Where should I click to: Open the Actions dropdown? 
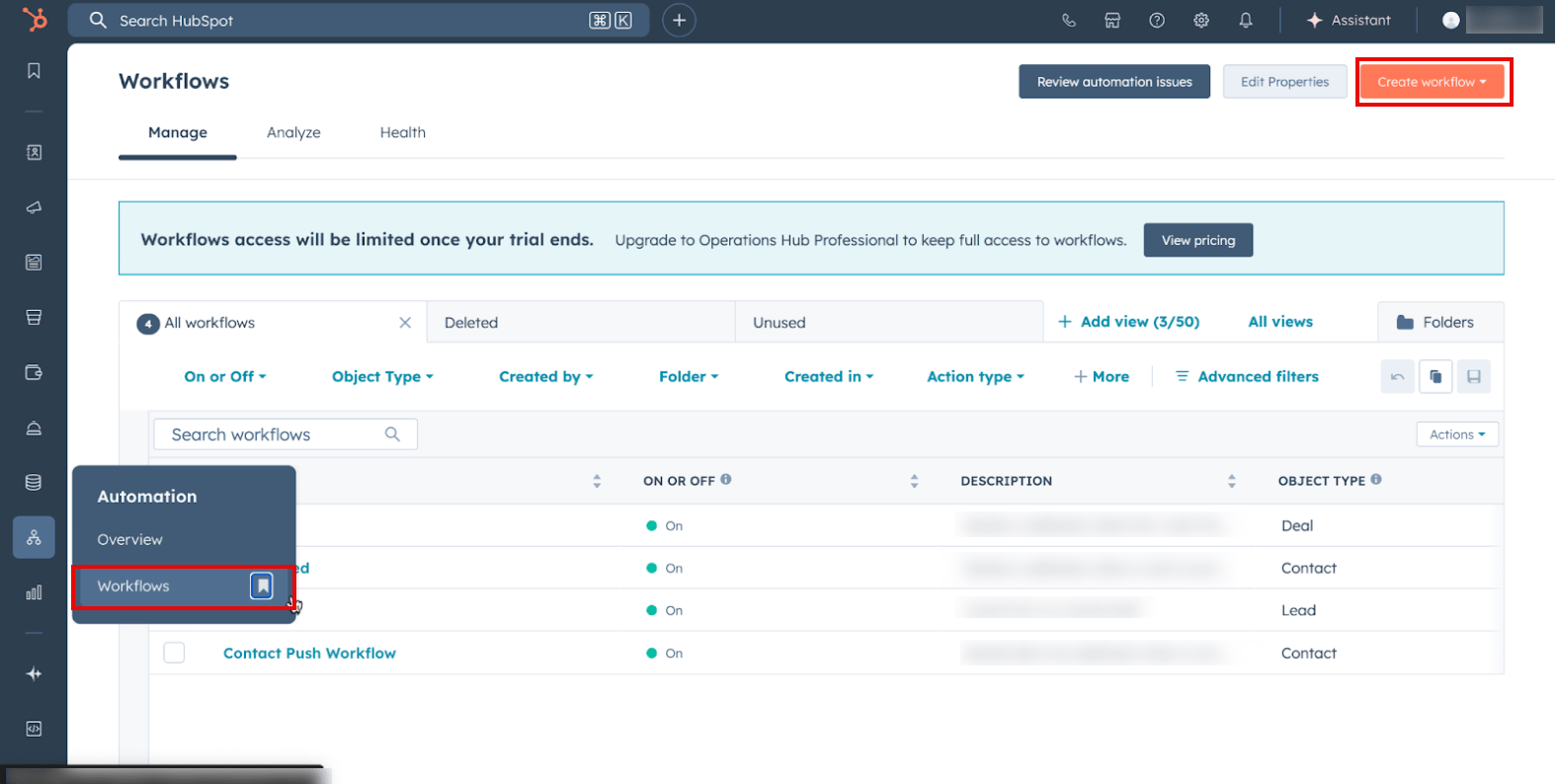(x=1457, y=434)
